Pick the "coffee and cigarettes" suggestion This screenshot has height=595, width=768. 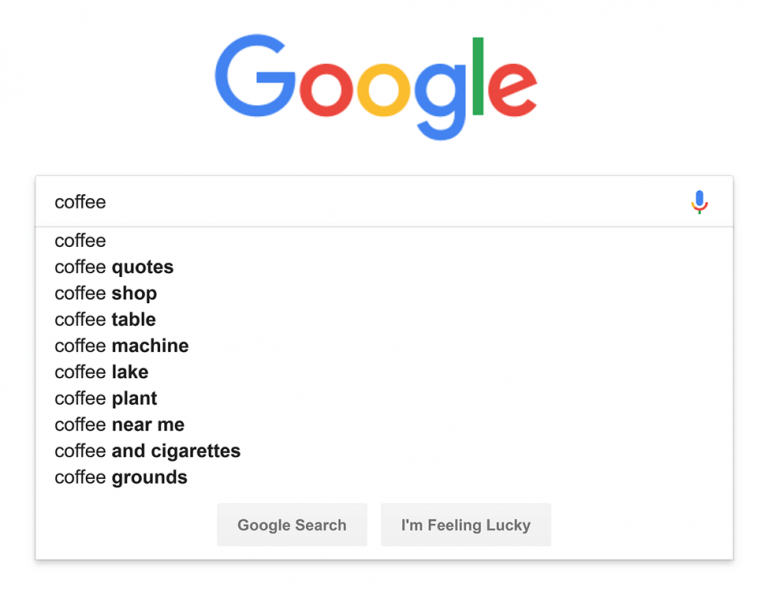pyautogui.click(x=147, y=451)
